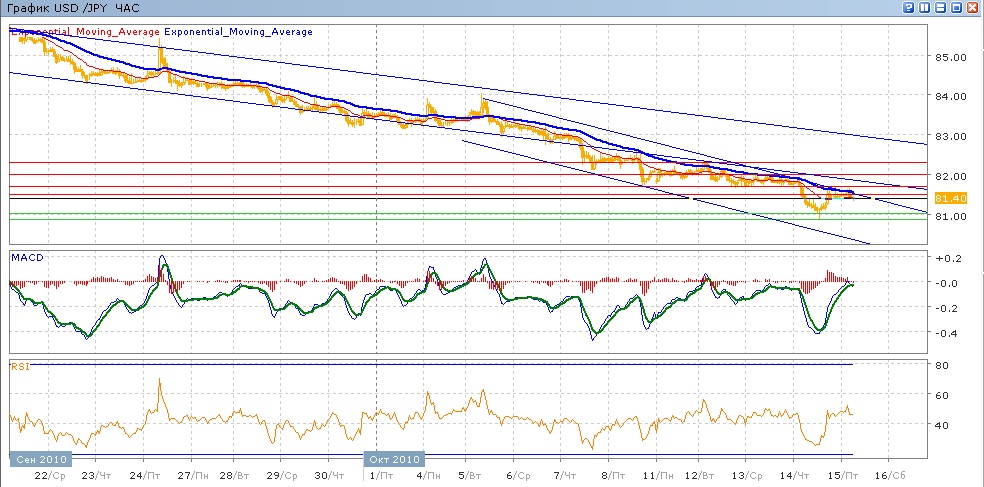Click the 5/Вт date on time axis
984x487 pixels.
coord(470,476)
